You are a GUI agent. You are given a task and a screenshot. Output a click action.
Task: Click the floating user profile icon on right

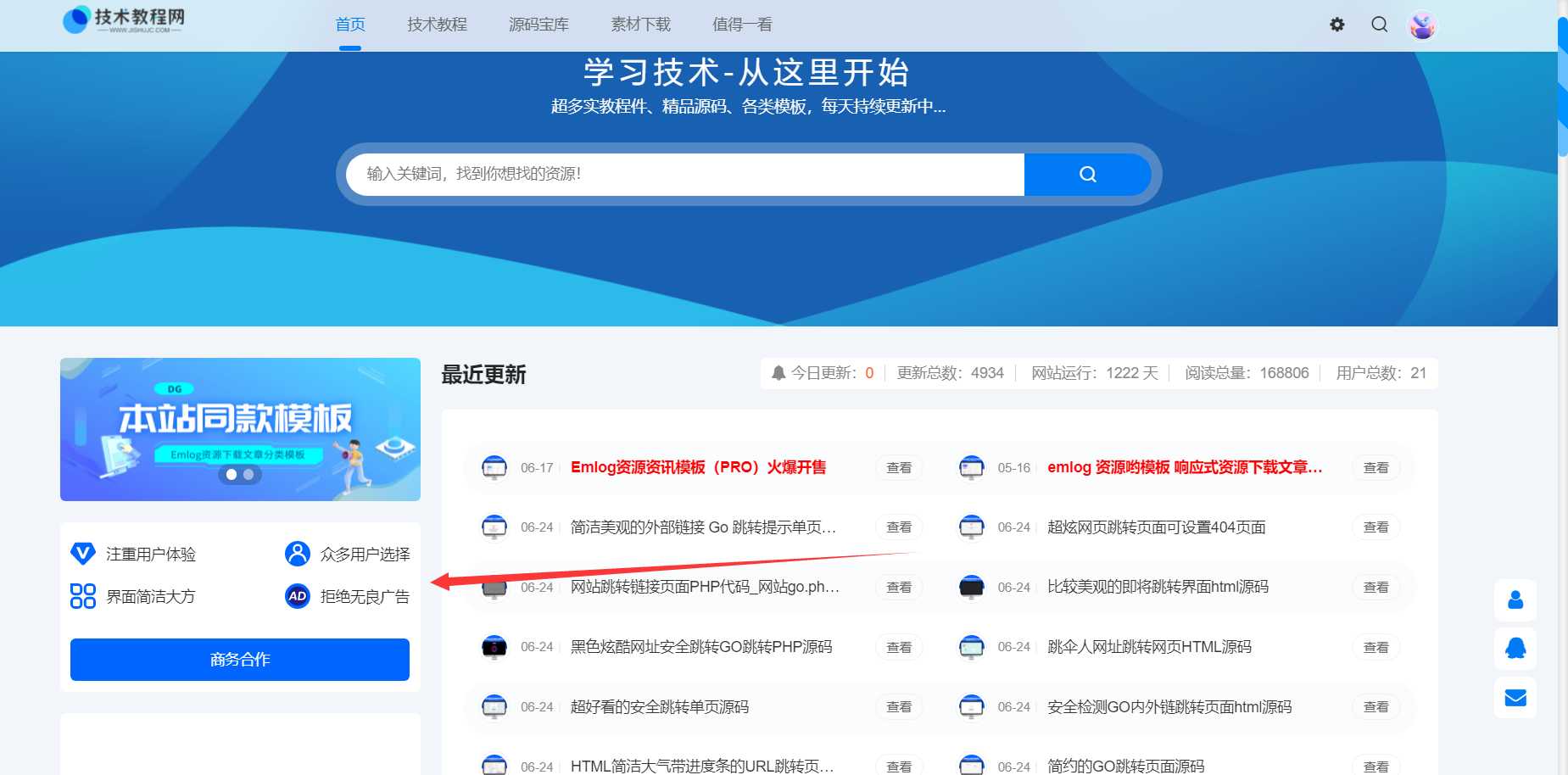pyautogui.click(x=1515, y=599)
